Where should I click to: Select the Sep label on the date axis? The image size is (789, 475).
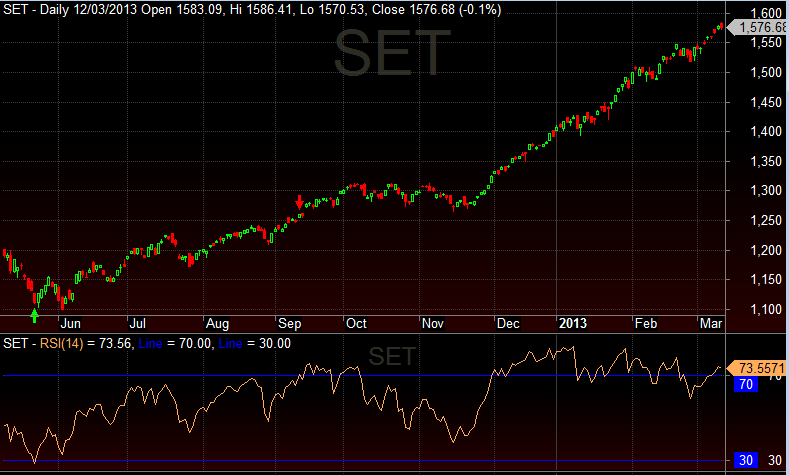[289, 324]
